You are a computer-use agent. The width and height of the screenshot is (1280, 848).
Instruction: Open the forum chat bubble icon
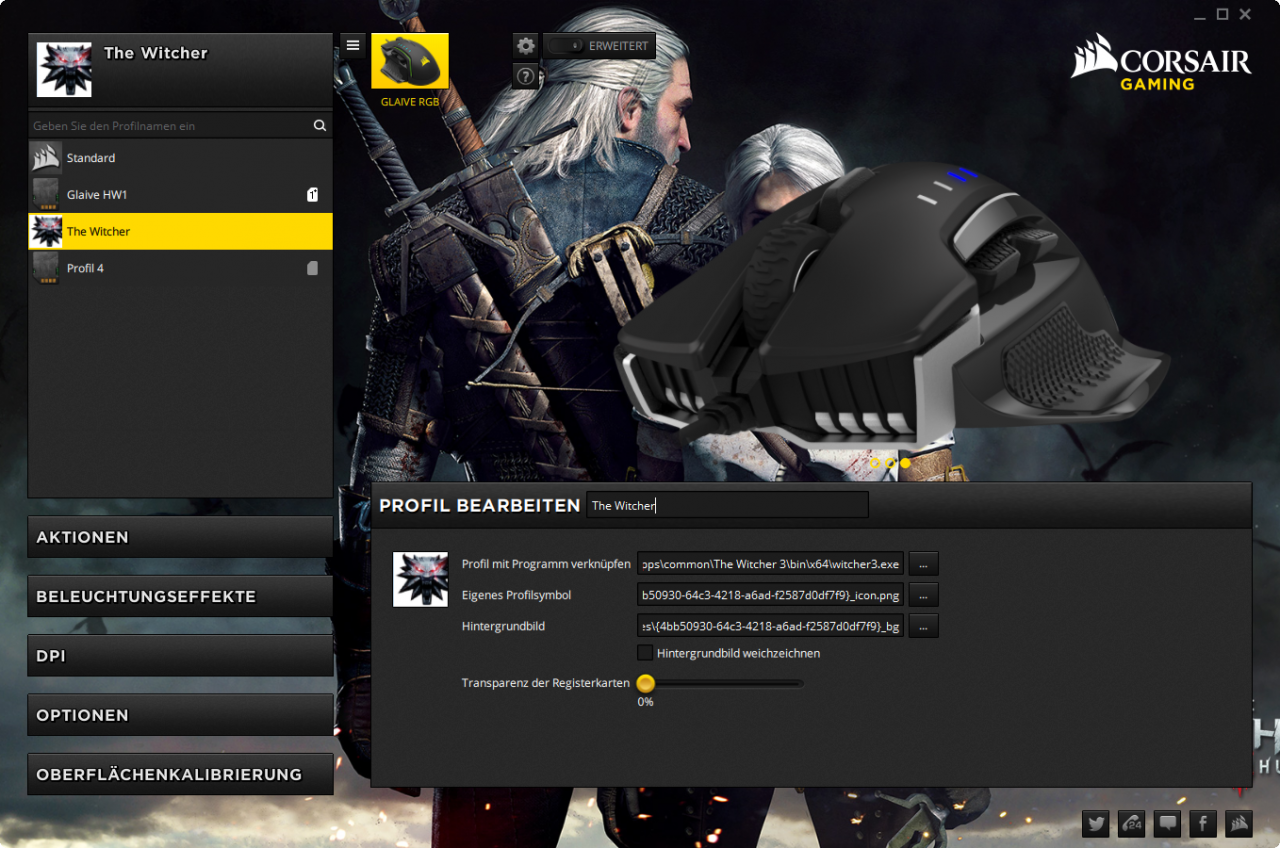pyautogui.click(x=1167, y=824)
